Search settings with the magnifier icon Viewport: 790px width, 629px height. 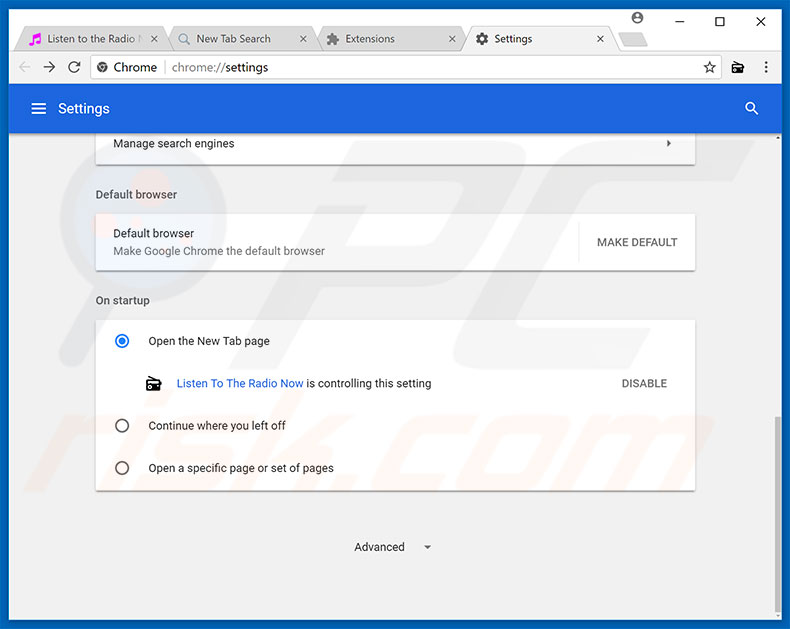pyautogui.click(x=751, y=108)
